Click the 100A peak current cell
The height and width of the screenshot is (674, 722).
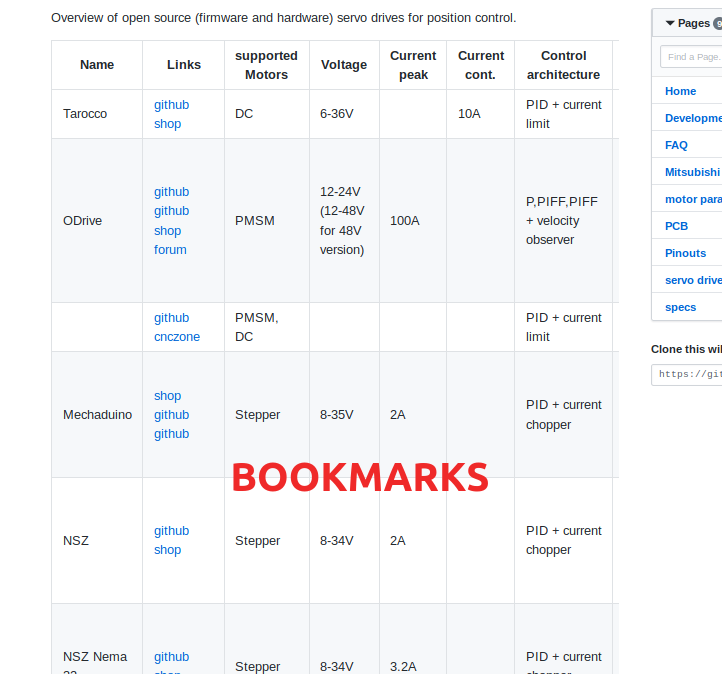tap(413, 221)
